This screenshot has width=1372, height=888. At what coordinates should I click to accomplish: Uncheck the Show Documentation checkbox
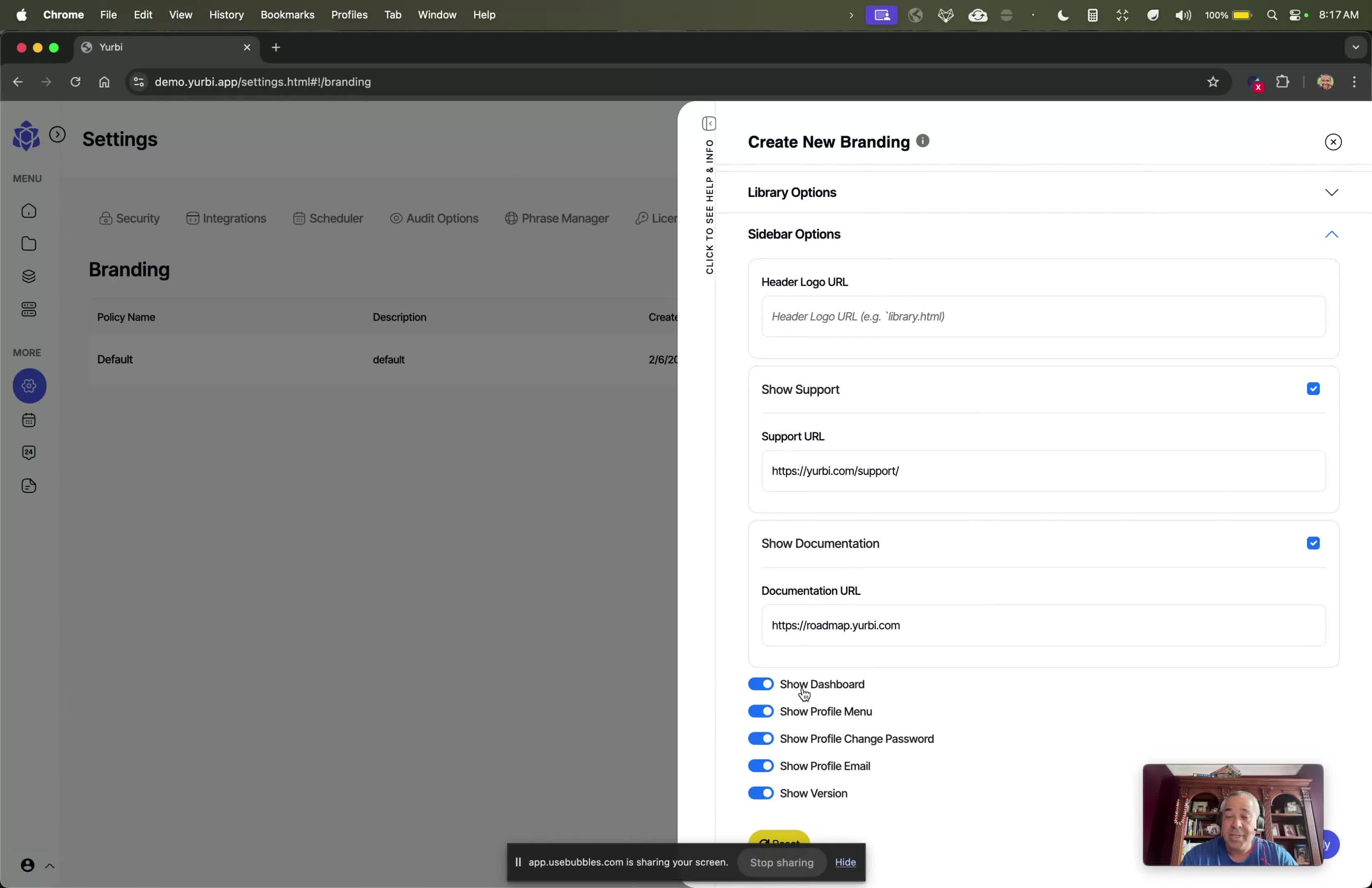tap(1313, 543)
